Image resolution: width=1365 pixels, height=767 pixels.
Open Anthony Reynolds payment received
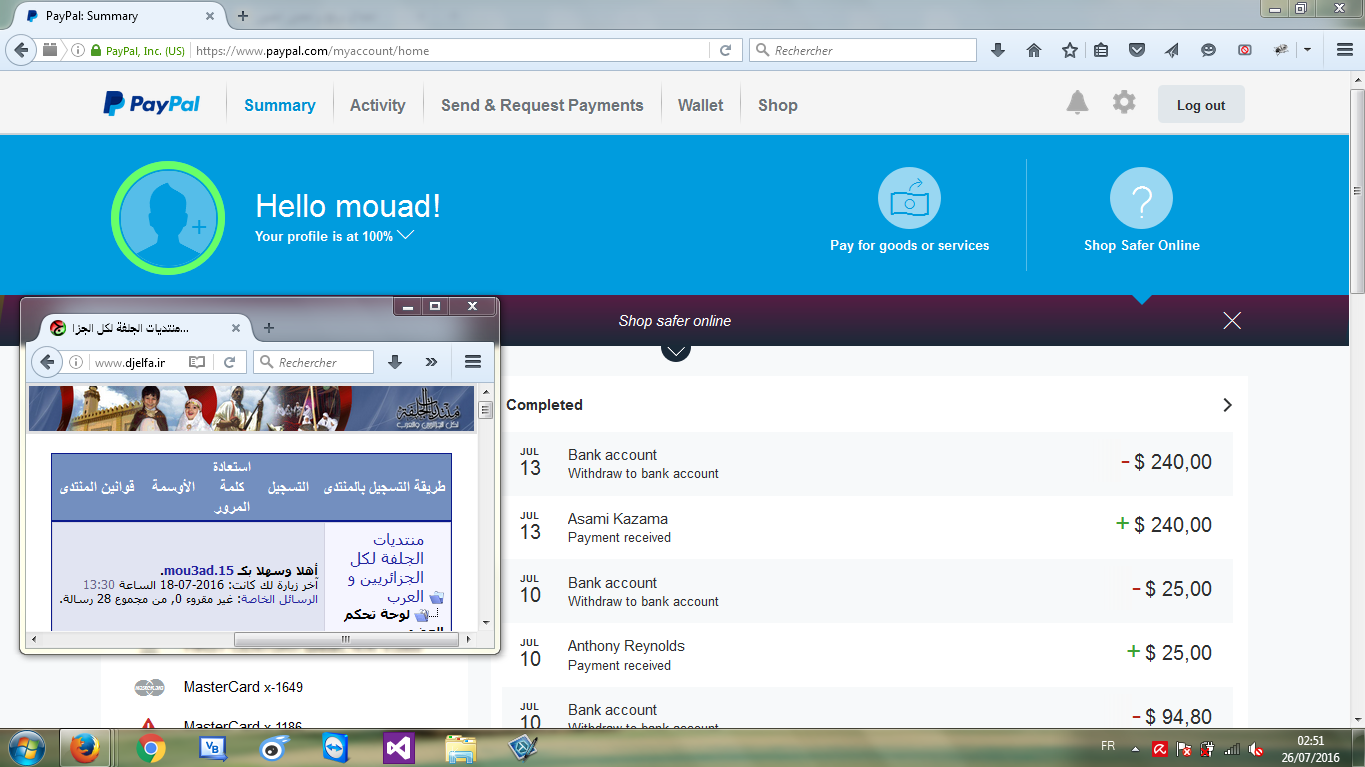coord(867,654)
